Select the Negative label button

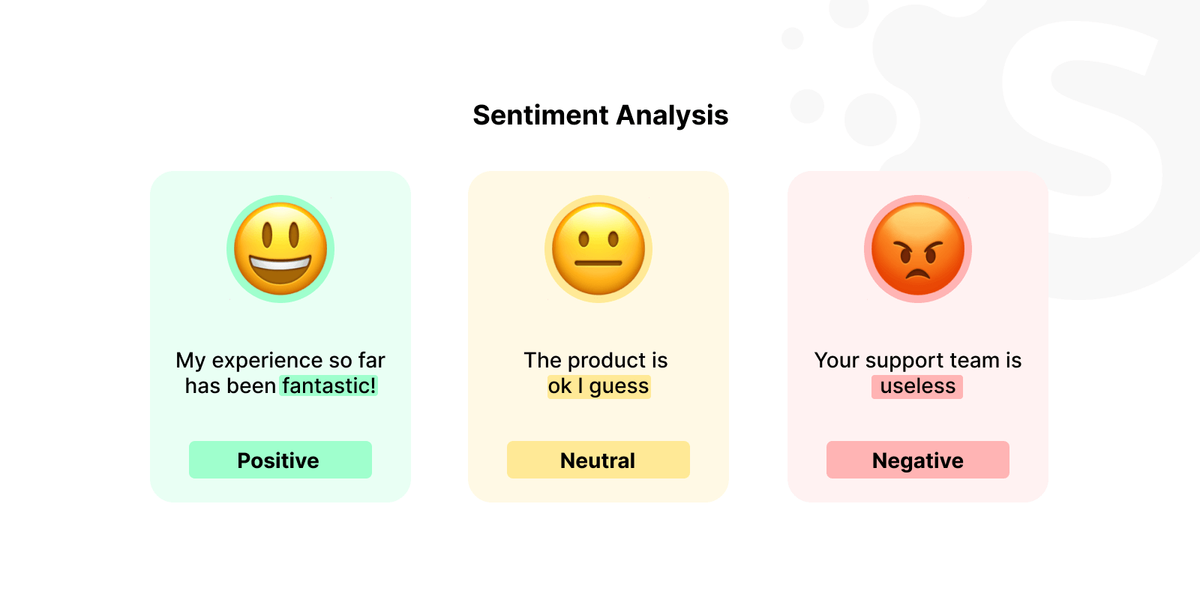point(917,460)
